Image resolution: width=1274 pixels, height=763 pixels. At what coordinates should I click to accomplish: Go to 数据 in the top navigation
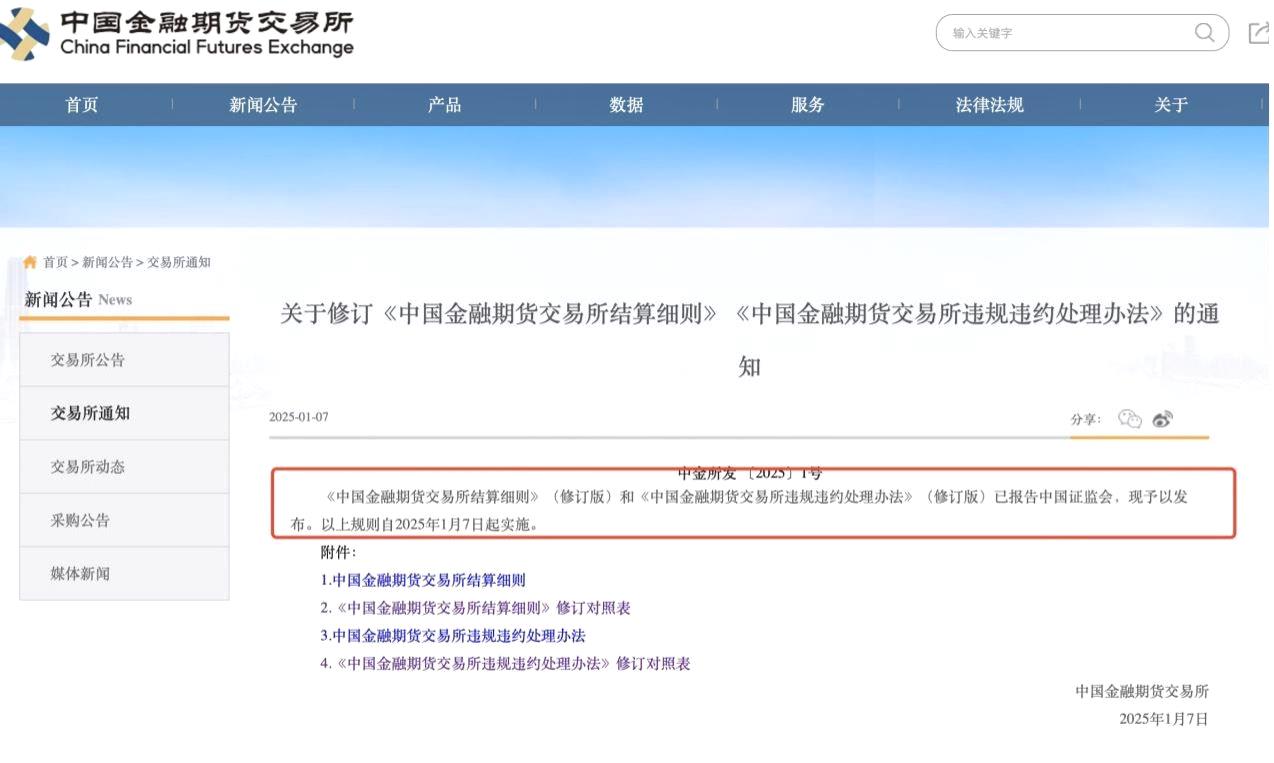pyautogui.click(x=626, y=105)
